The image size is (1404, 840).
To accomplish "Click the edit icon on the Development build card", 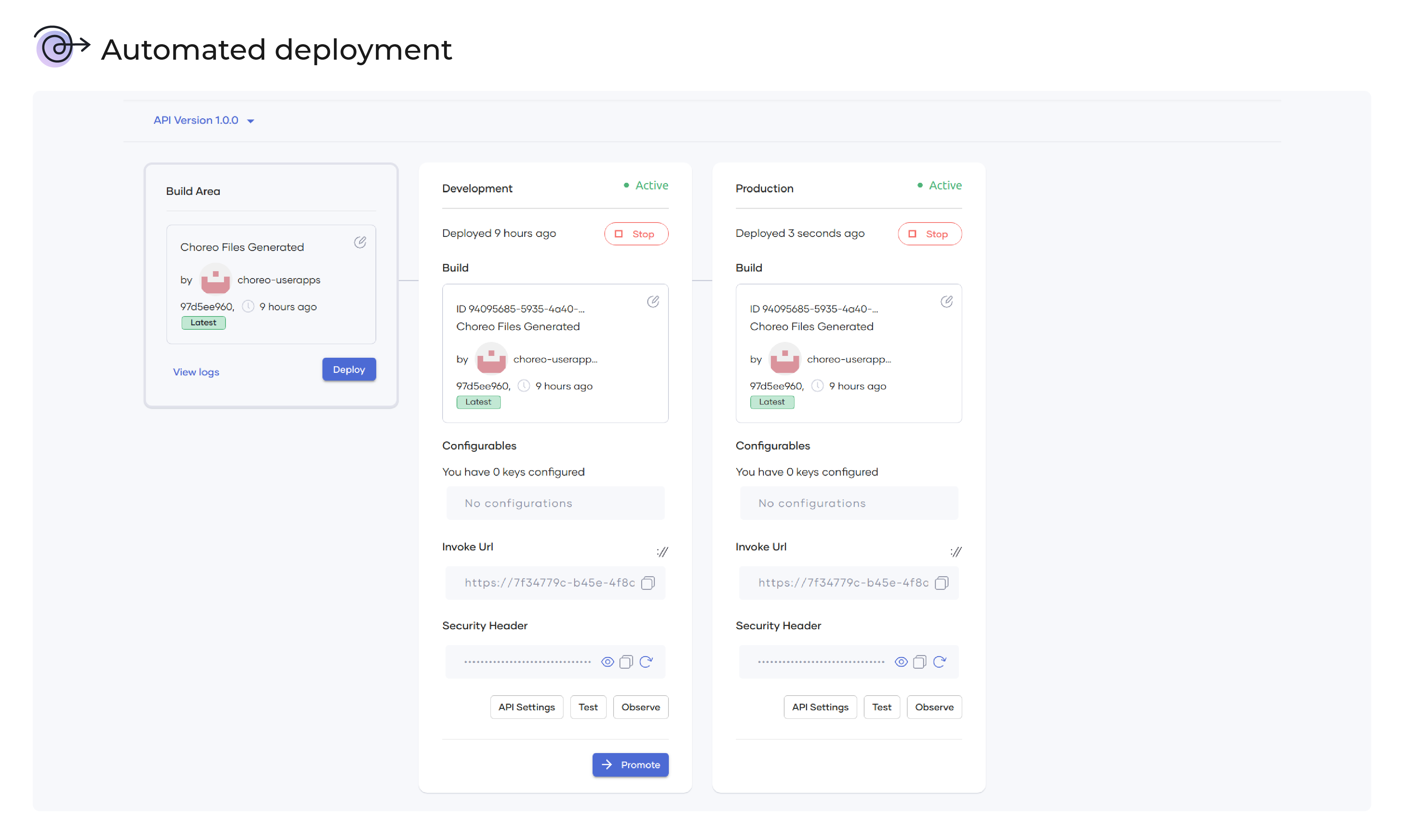I will (x=653, y=302).
